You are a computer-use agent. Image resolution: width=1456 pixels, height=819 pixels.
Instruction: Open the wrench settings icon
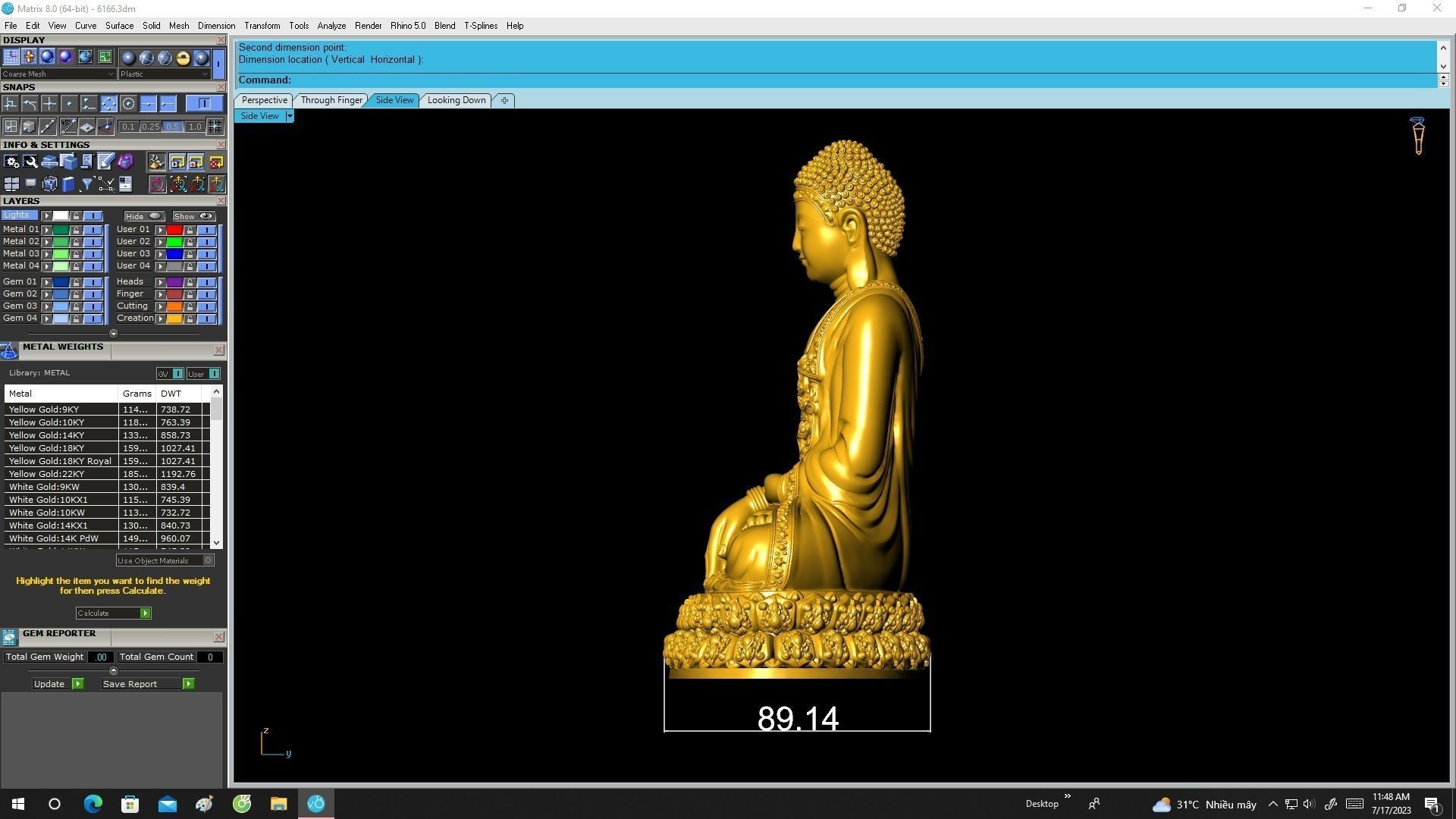click(30, 162)
